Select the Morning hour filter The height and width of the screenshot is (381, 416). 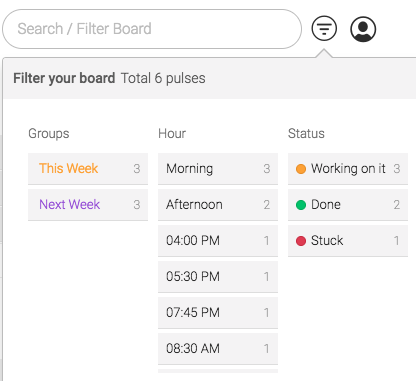pos(218,169)
